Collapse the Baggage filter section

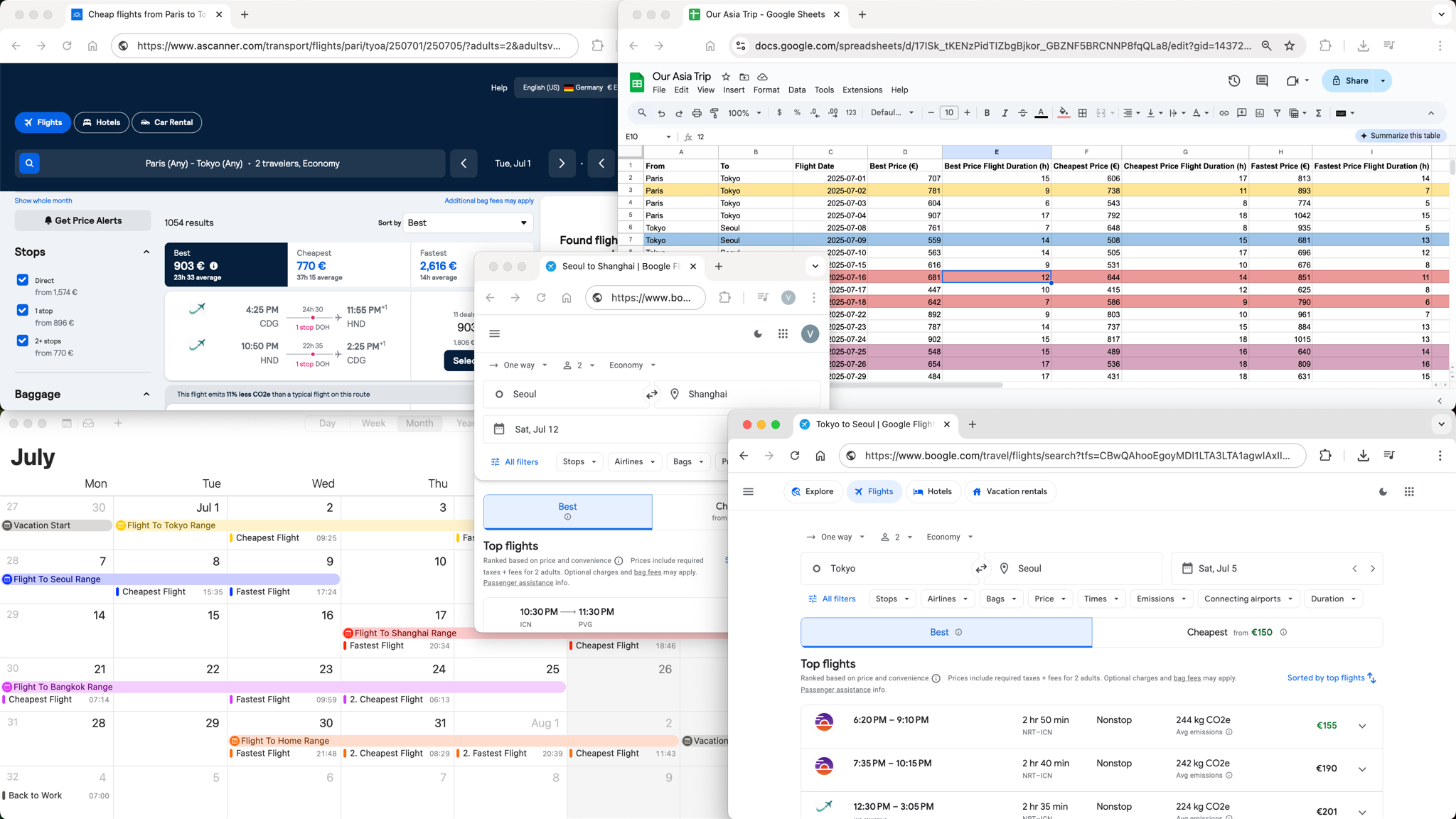tap(146, 395)
